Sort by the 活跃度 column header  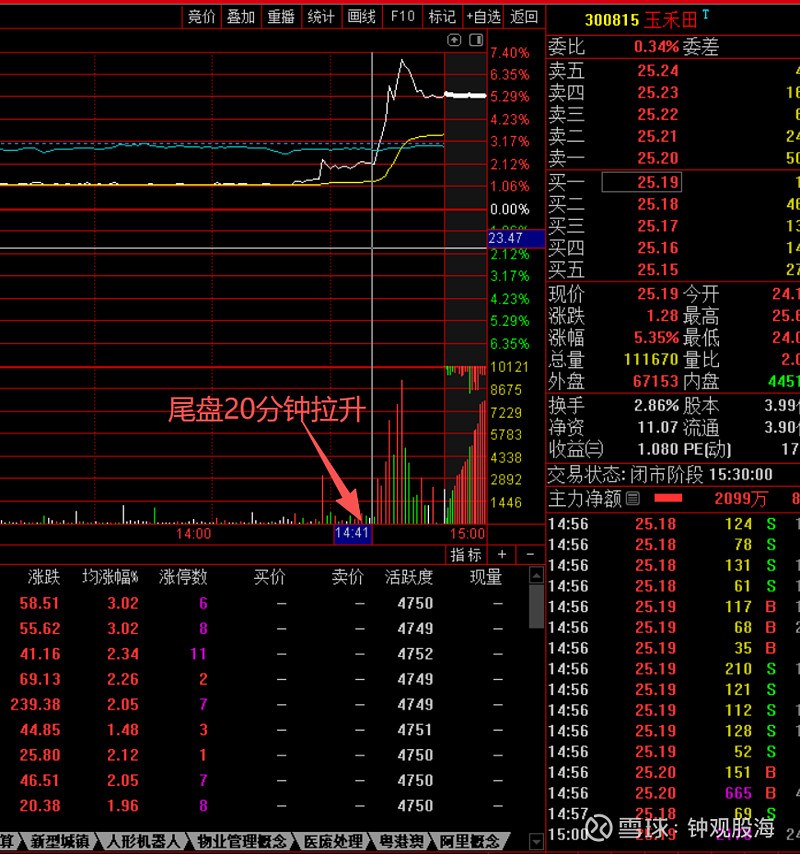coord(409,577)
